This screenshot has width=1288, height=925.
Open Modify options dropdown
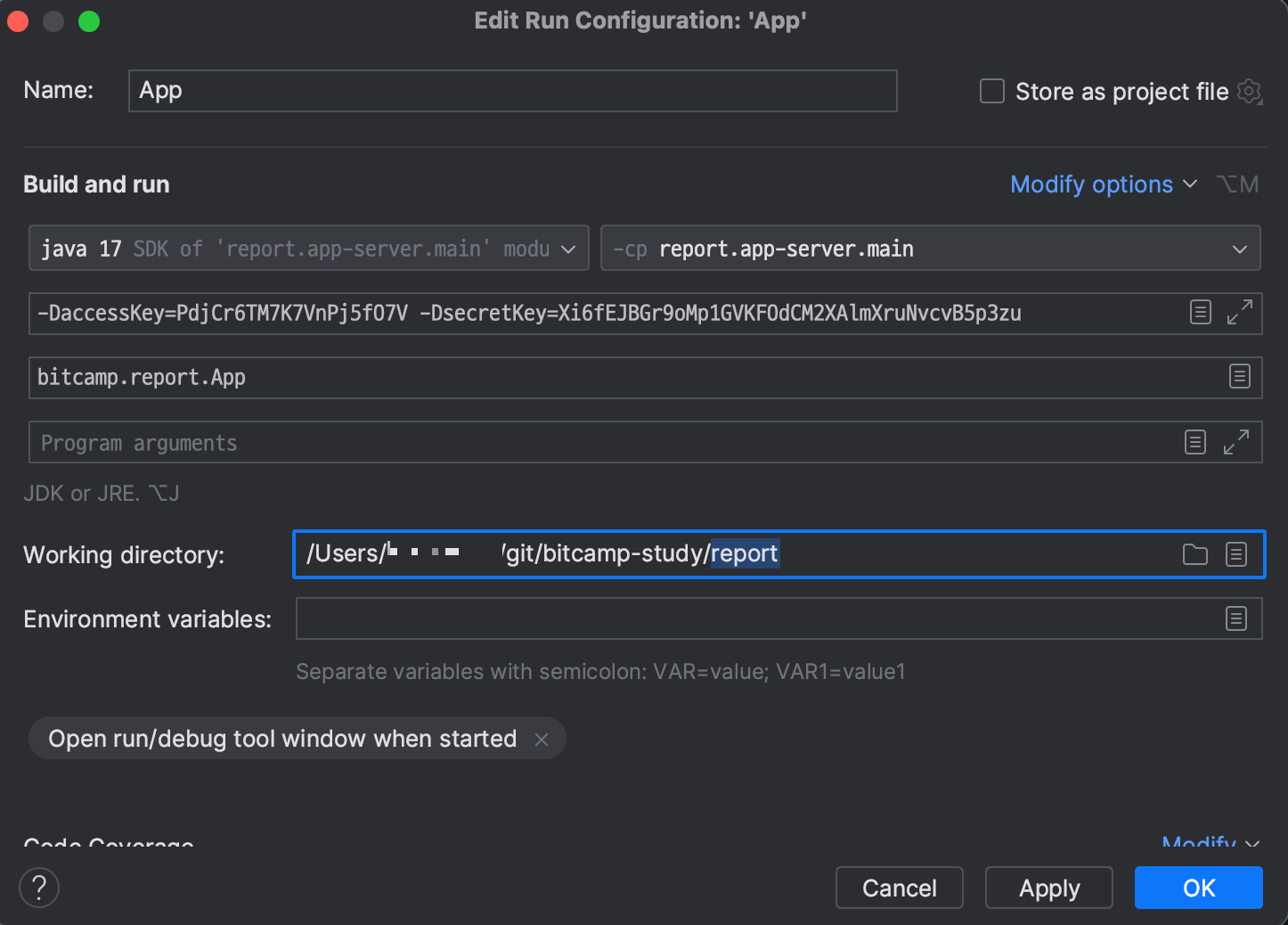(1104, 184)
